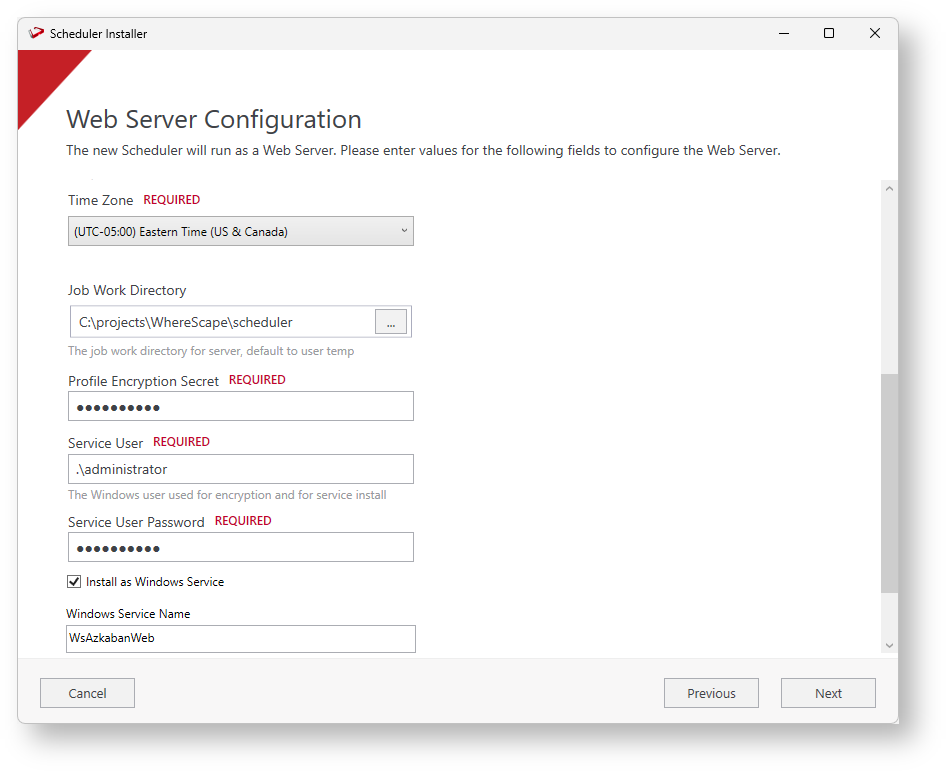
Task: Proceed by clicking Next
Action: point(828,693)
